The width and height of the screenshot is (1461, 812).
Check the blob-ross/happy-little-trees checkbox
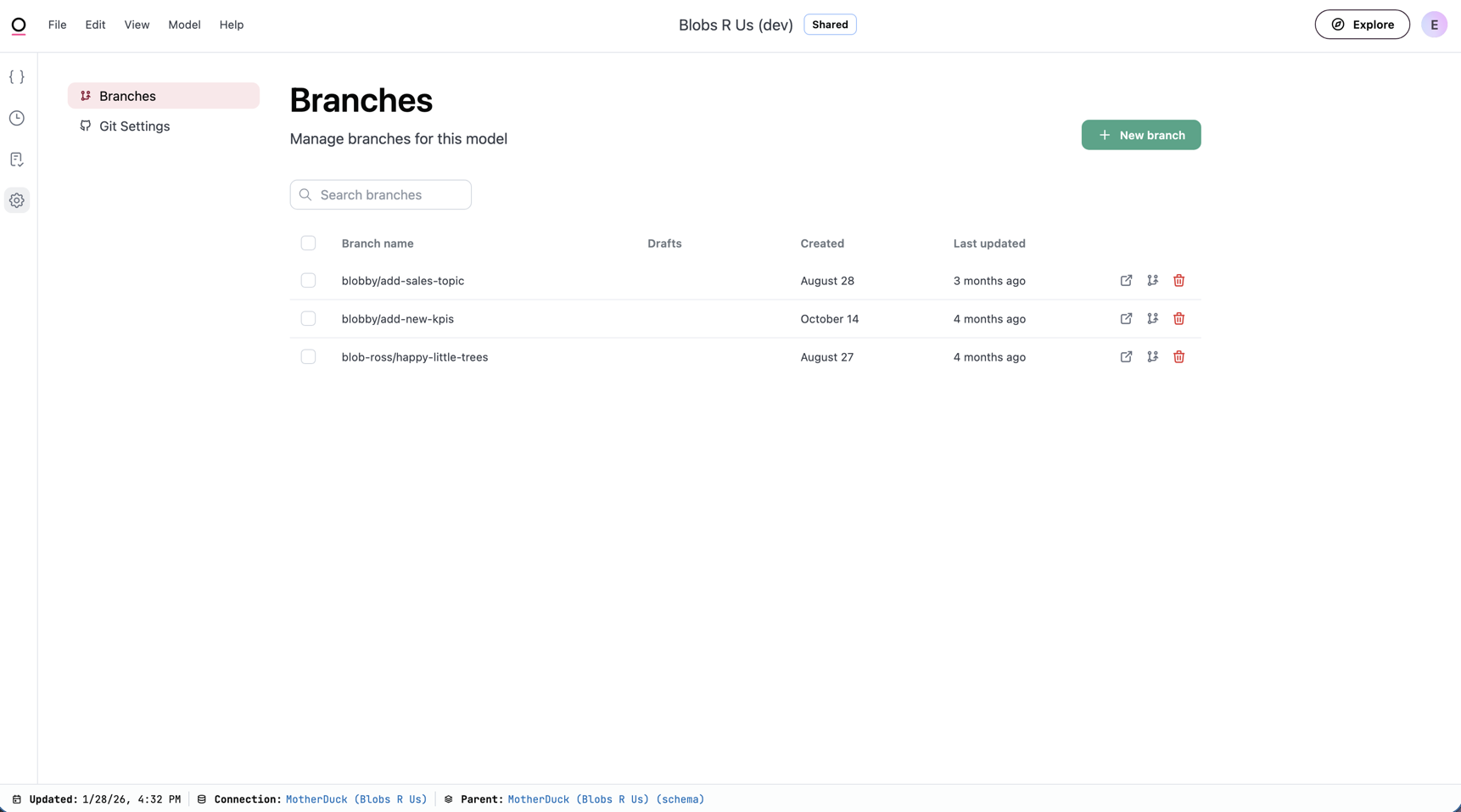[308, 356]
